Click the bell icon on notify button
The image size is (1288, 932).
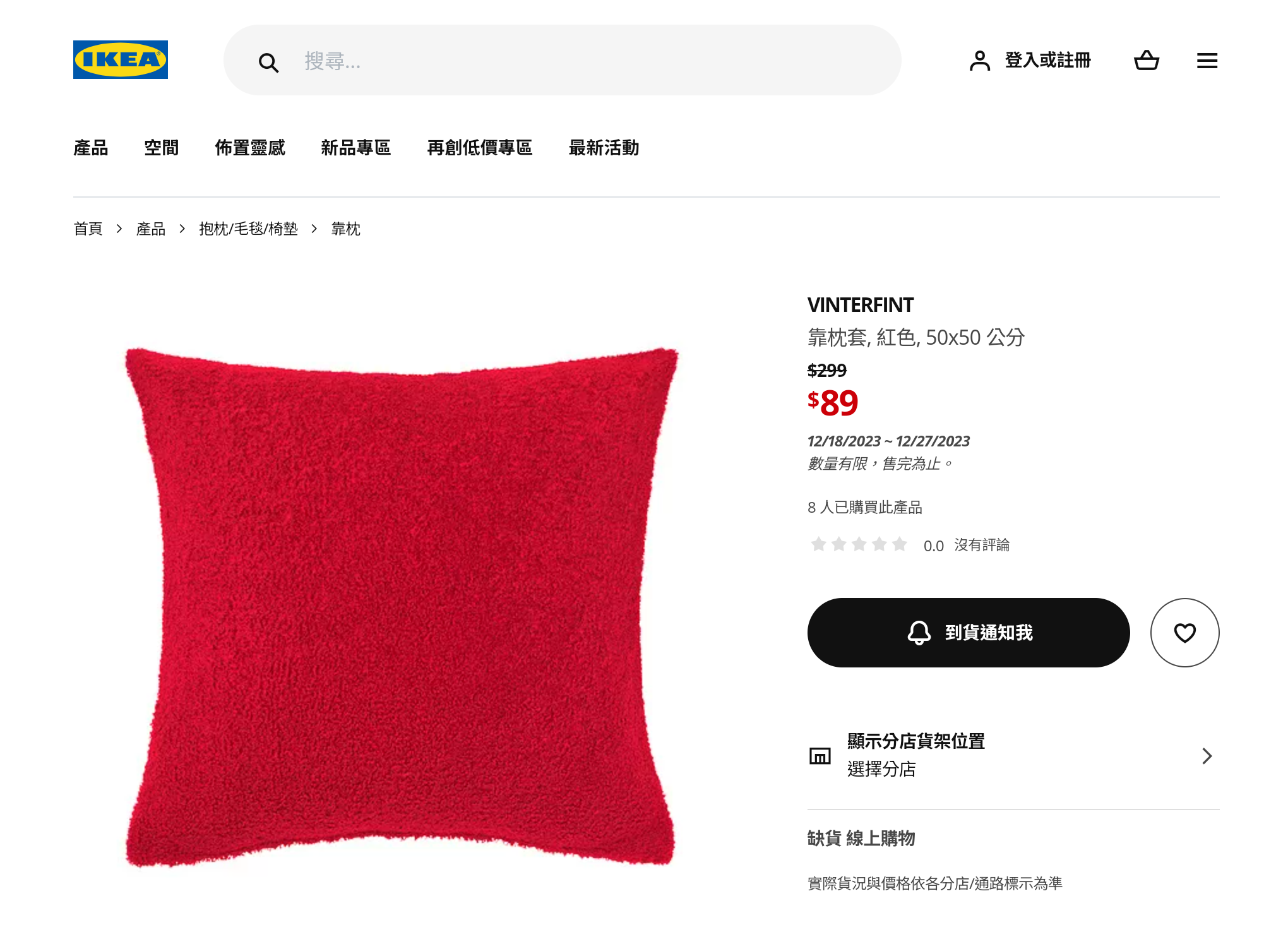[919, 632]
